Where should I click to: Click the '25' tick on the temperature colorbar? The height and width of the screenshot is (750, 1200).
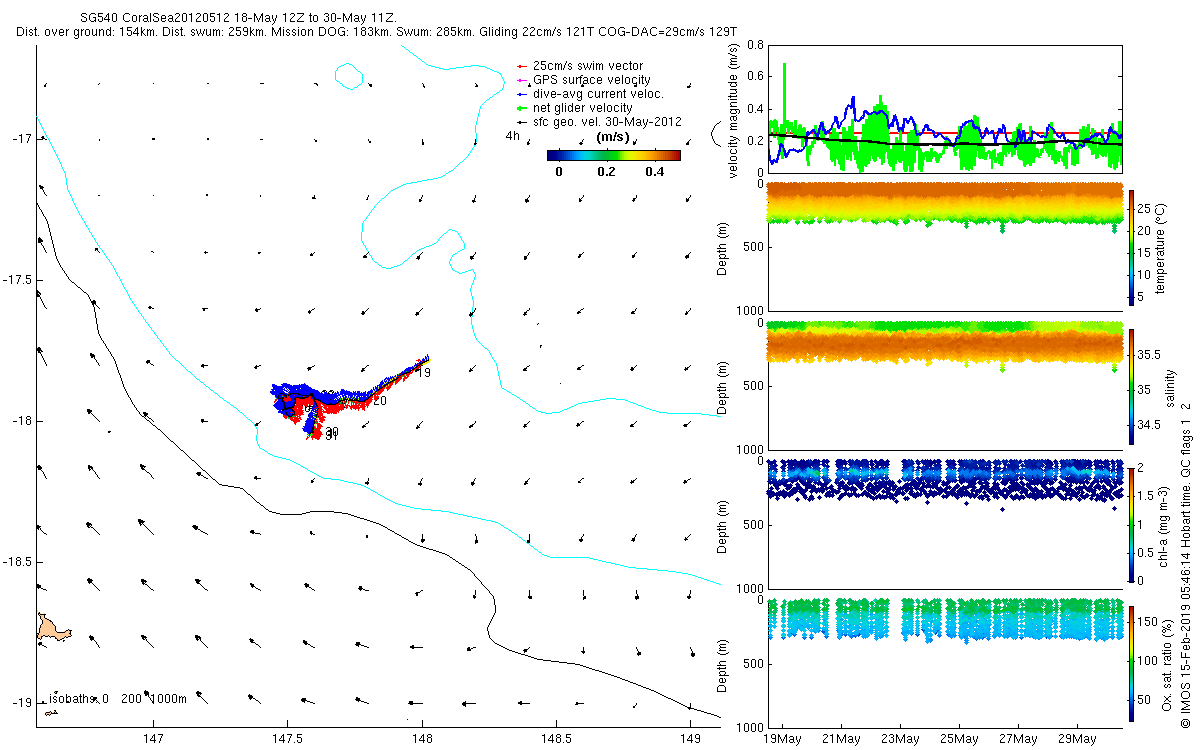tap(1146, 208)
